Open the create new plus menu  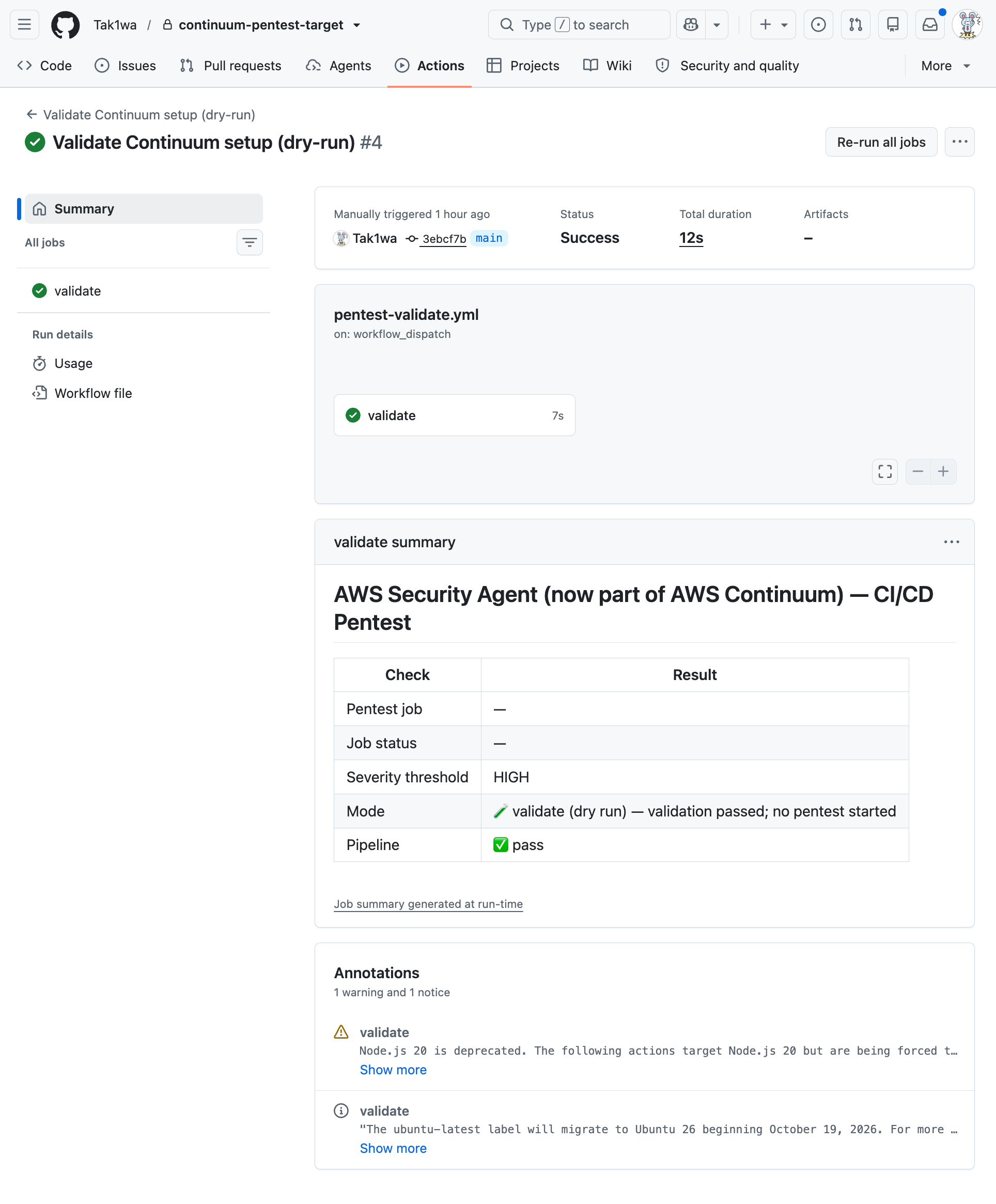tap(773, 25)
